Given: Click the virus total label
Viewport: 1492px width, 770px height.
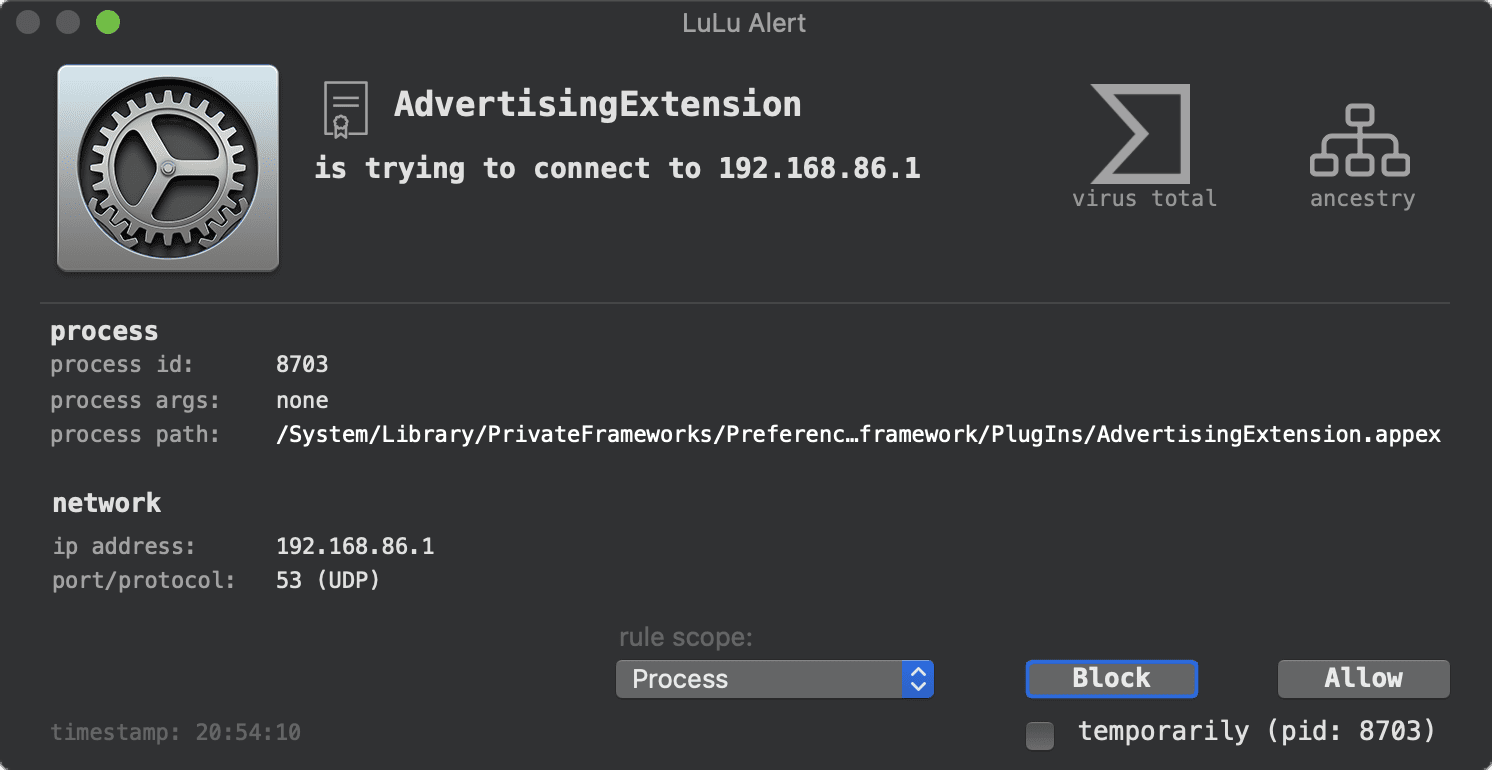Looking at the screenshot, I should point(1144,198).
